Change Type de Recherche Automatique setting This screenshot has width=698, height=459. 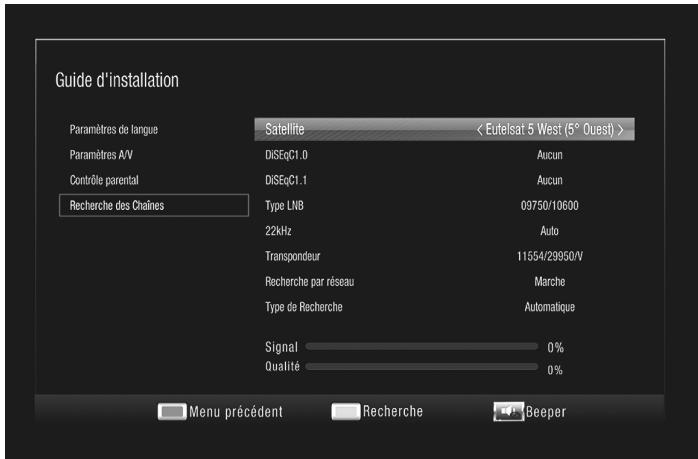(549, 307)
